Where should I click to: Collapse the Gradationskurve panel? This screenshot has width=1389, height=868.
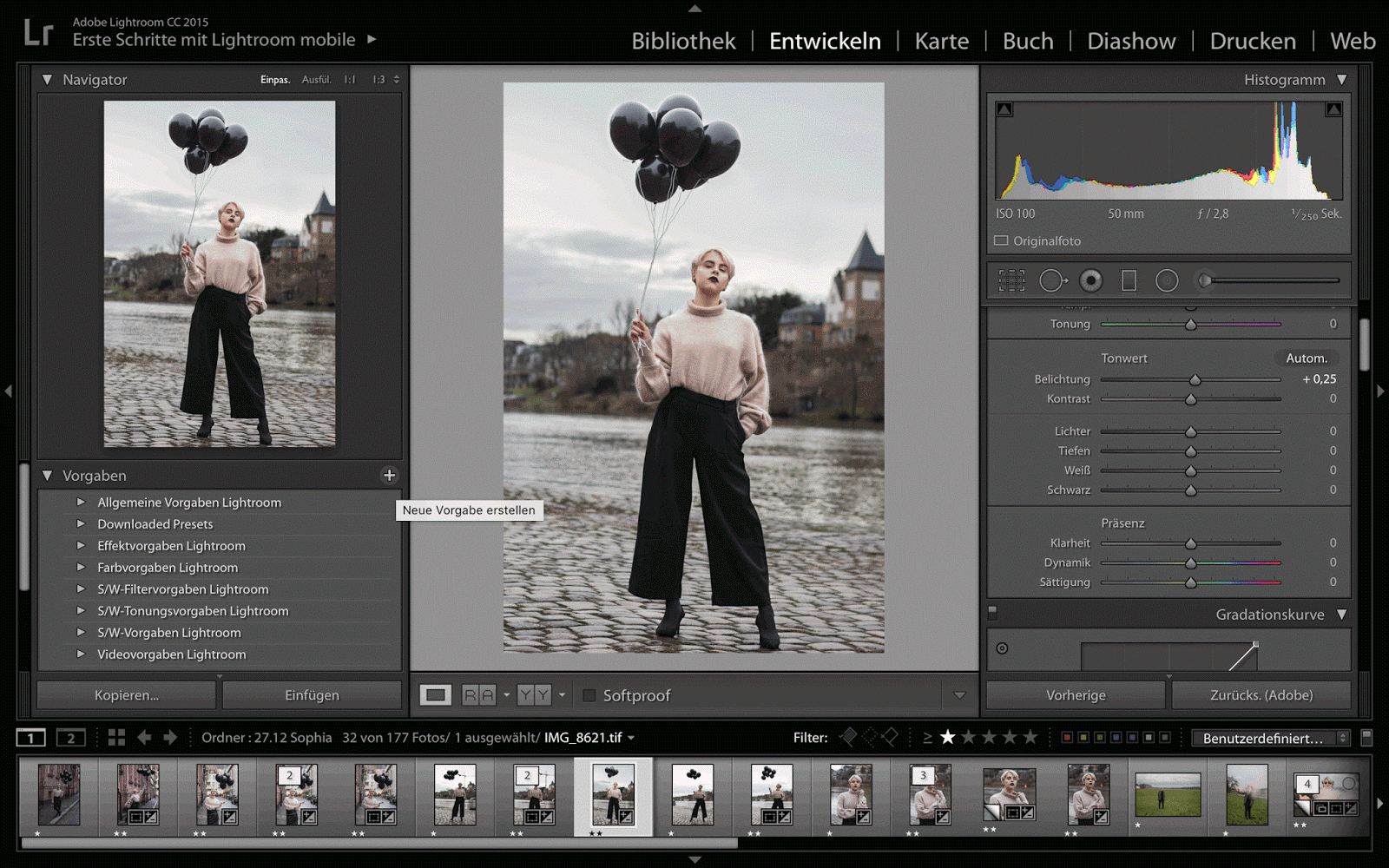1342,615
